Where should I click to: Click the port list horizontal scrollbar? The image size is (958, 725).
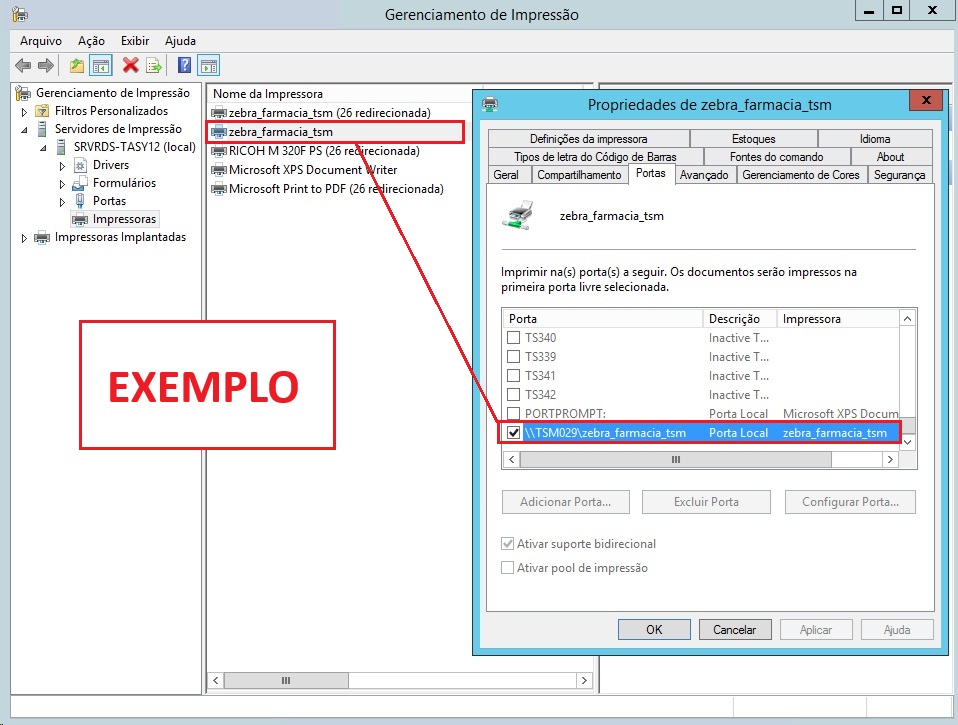coord(675,459)
